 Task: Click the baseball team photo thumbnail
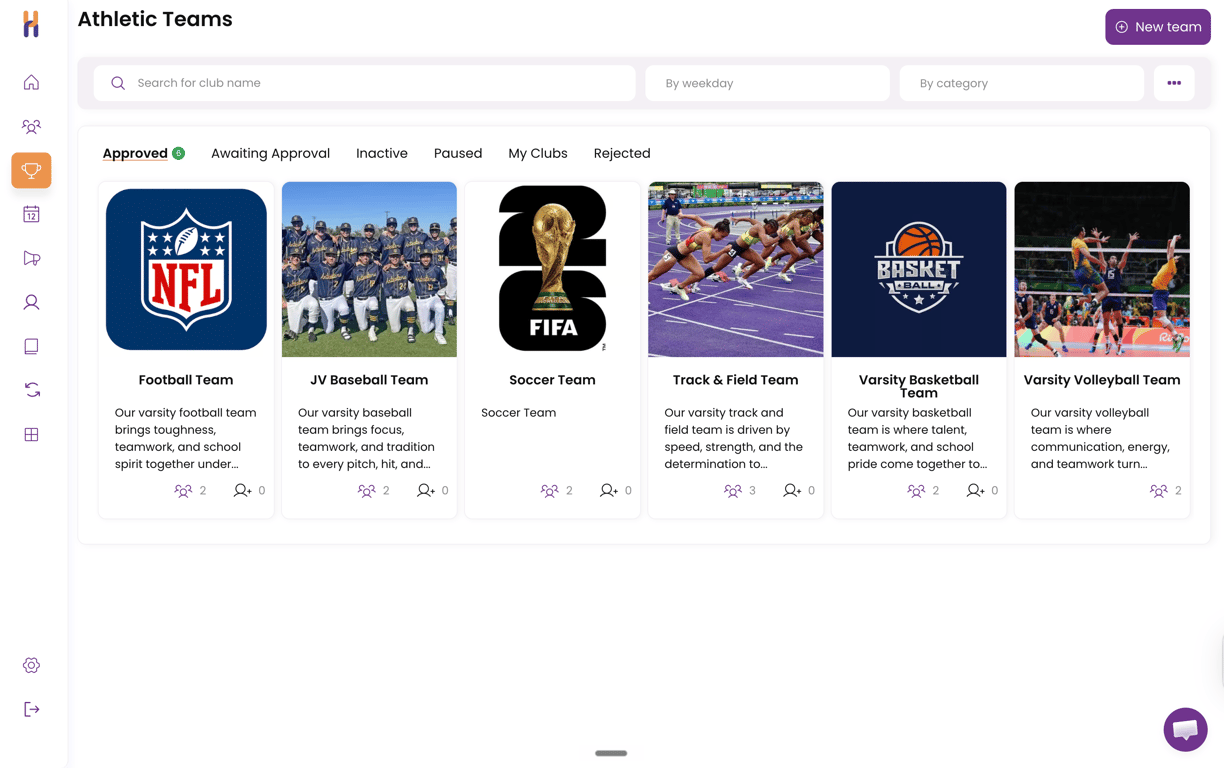369,269
